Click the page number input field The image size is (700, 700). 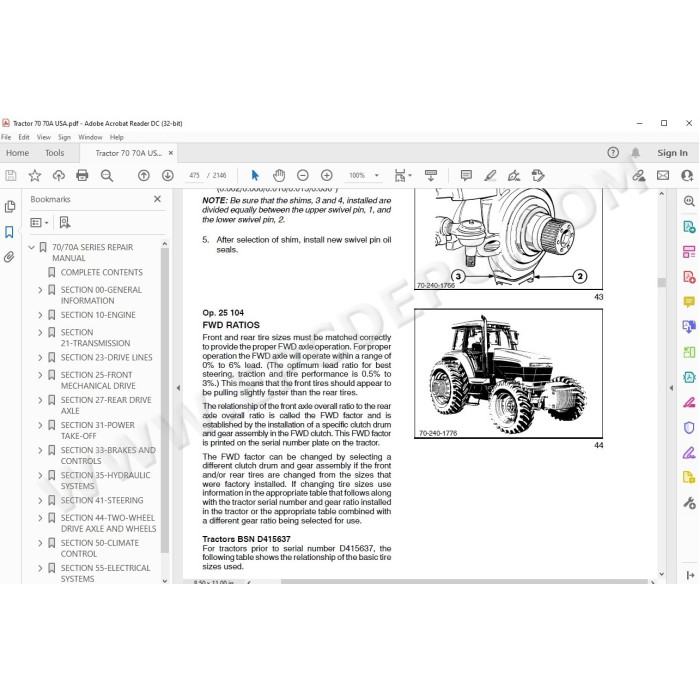194,175
